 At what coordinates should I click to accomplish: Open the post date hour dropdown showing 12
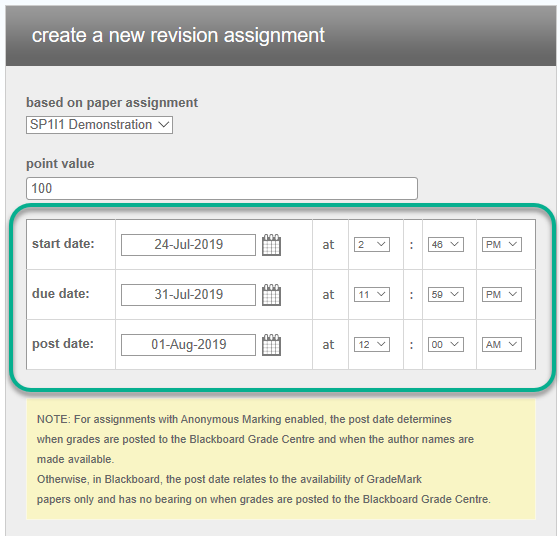pos(372,345)
